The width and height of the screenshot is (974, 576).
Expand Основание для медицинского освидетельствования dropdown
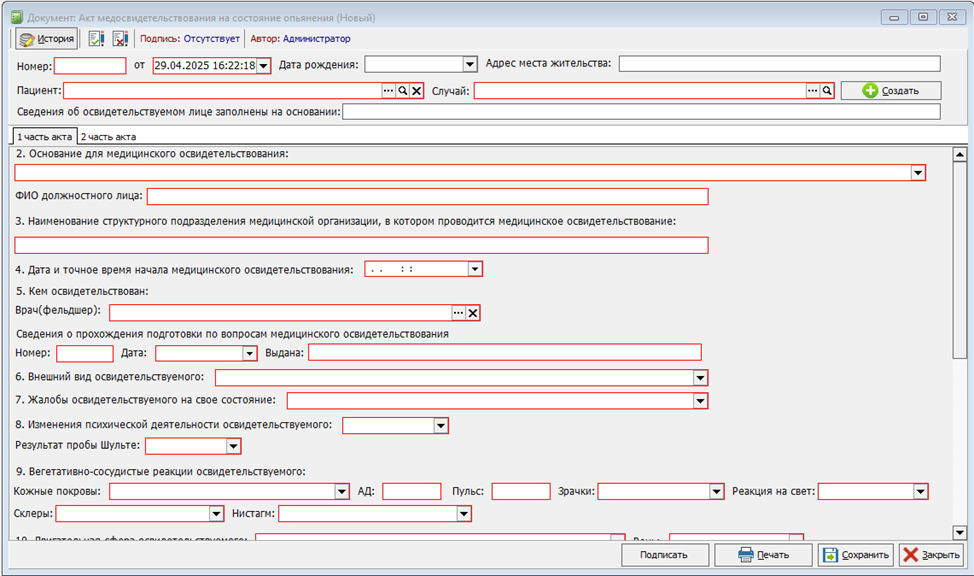pos(918,173)
